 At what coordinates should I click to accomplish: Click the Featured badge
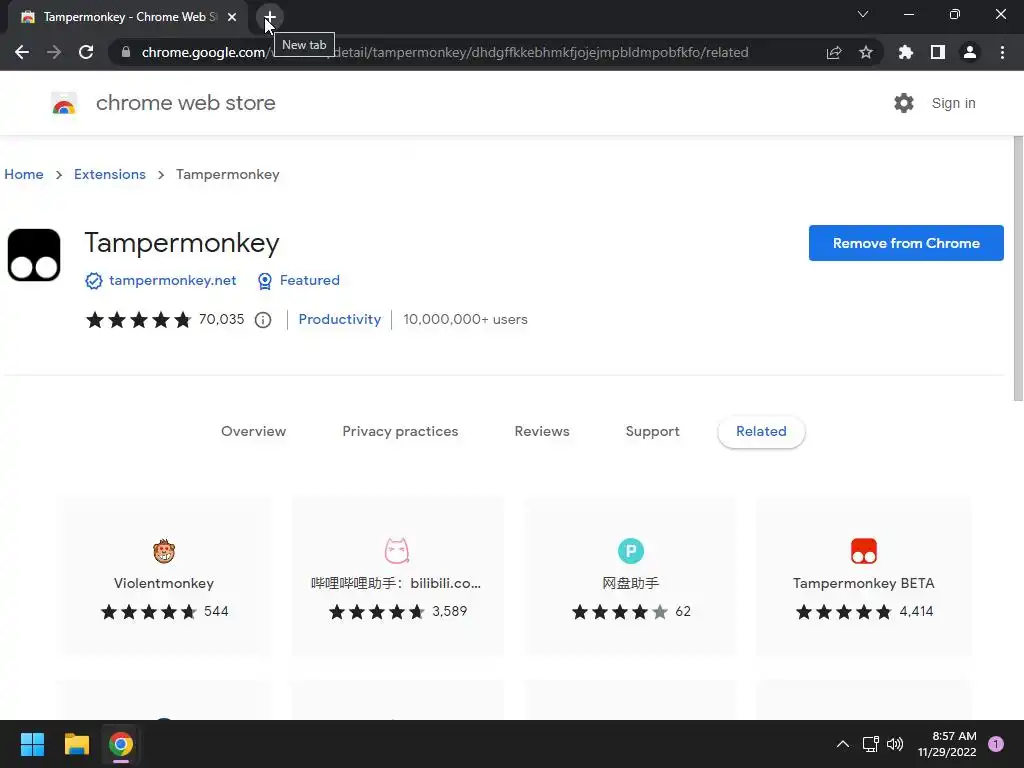(299, 280)
